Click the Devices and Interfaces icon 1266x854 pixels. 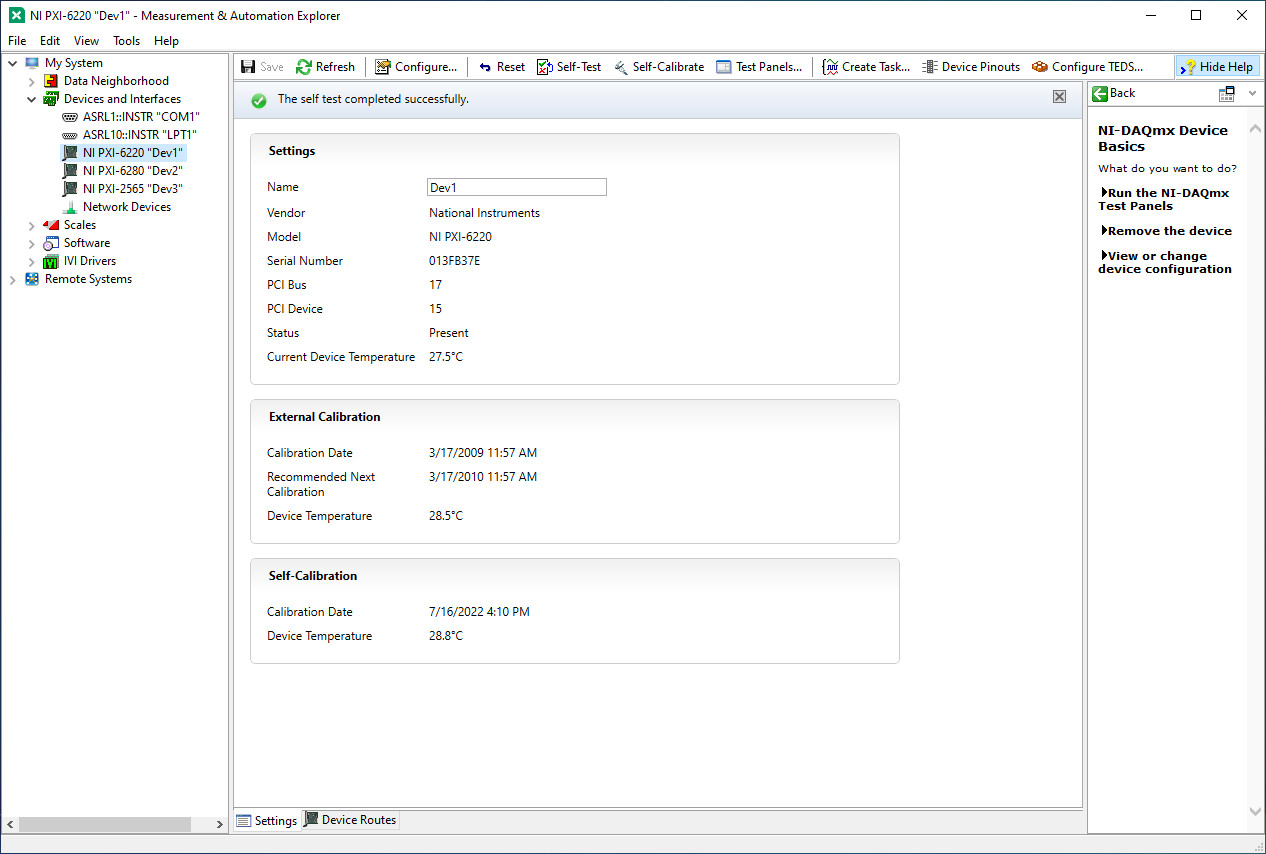[51, 99]
